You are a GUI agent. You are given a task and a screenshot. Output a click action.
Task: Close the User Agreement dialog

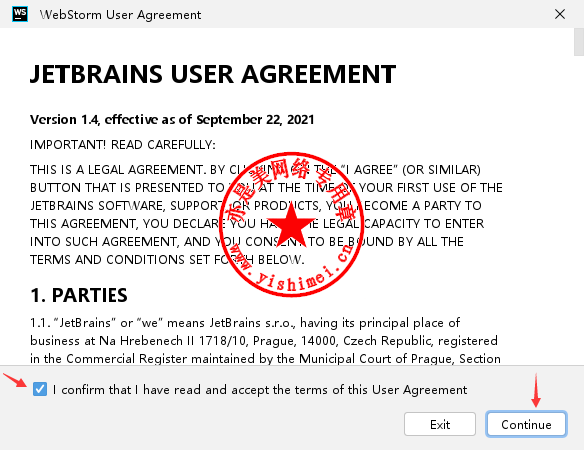click(559, 14)
